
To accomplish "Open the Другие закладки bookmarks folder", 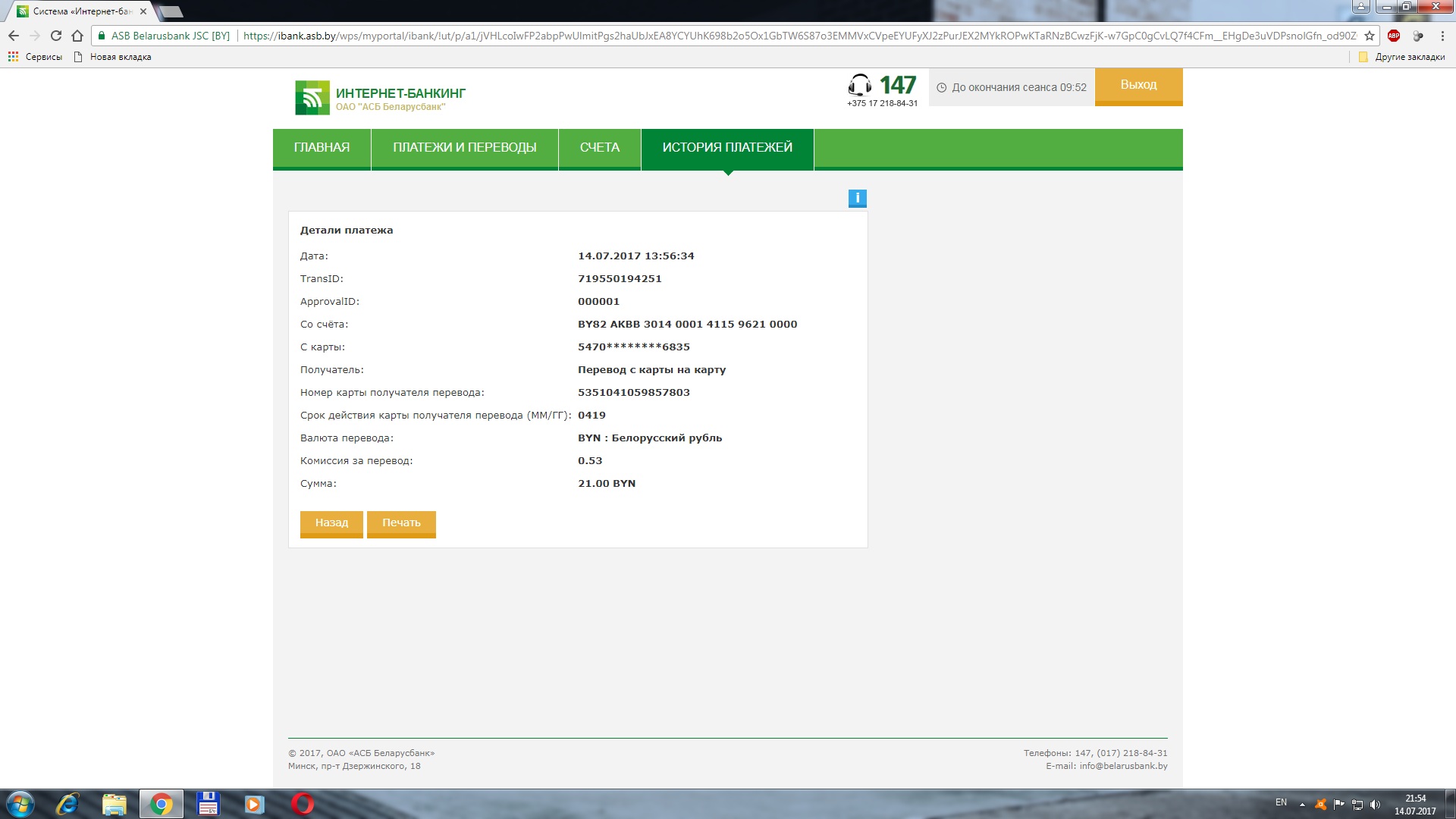I will [x=1402, y=57].
